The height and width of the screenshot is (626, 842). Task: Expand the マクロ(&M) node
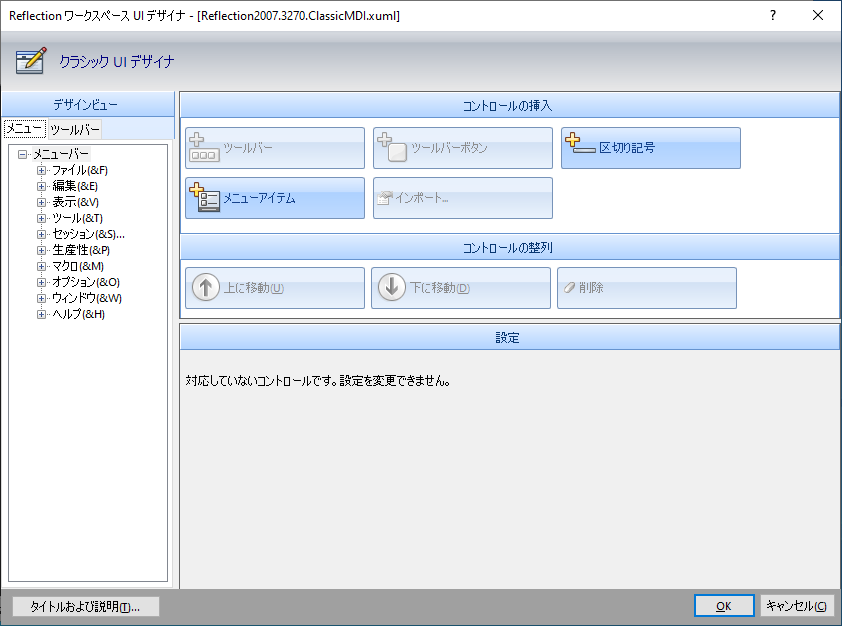41,266
